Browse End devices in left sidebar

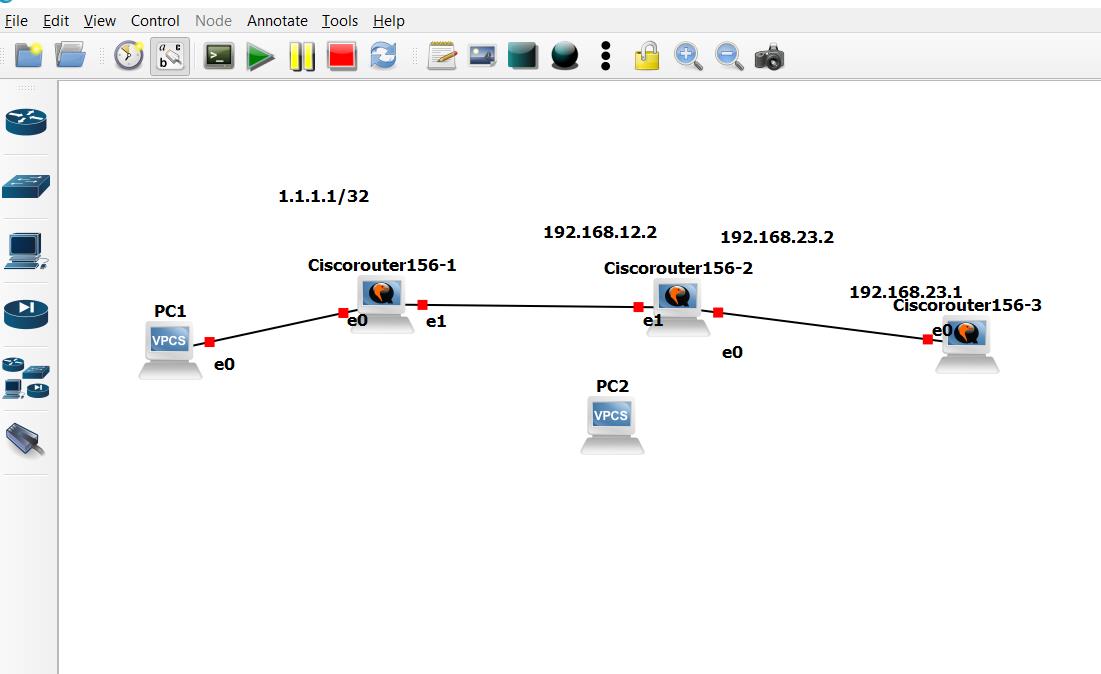coord(26,250)
